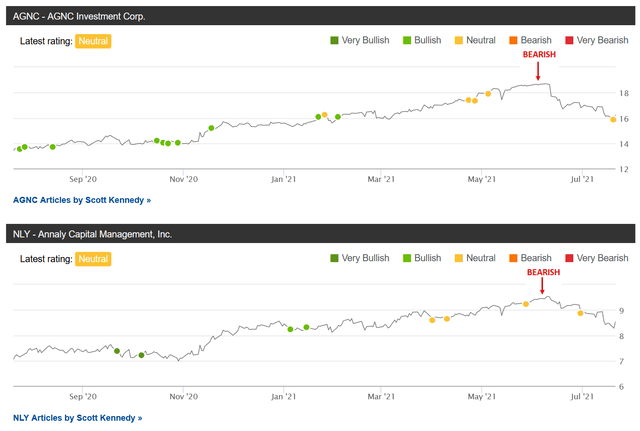The height and width of the screenshot is (431, 640).
Task: Toggle Bearish legend entry in AGNC chart
Action: (x=531, y=40)
